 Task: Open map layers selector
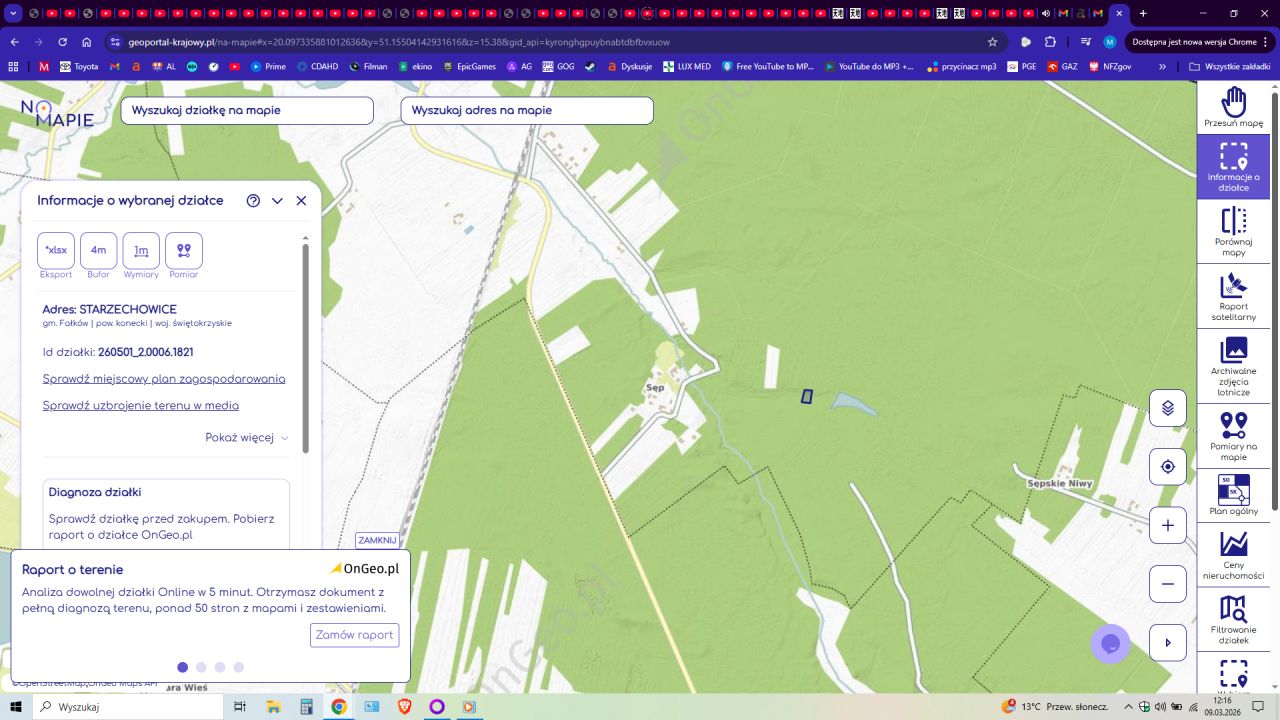(1167, 408)
